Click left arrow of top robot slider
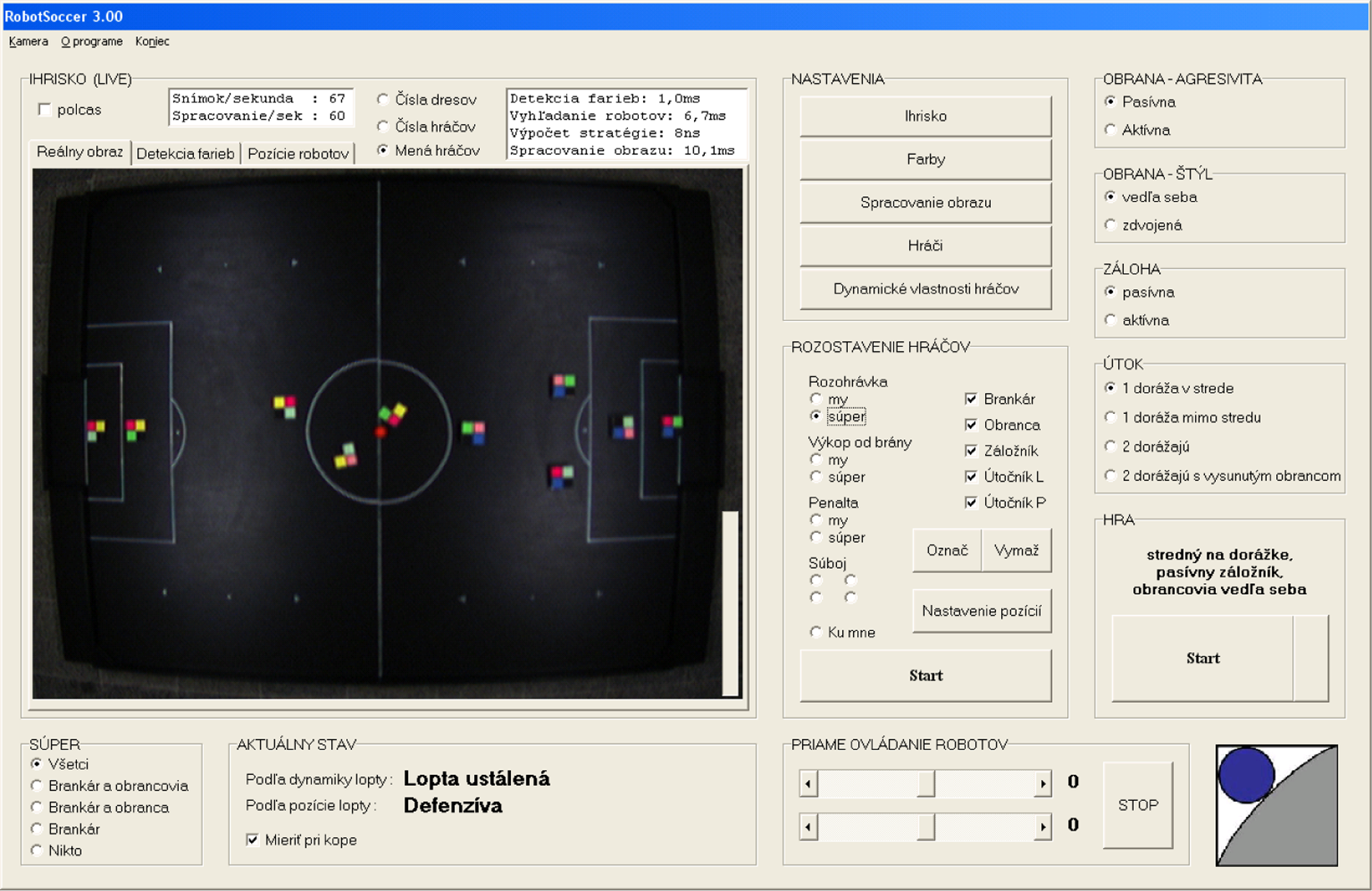Screen dimensions: 1372x891 [x=809, y=784]
